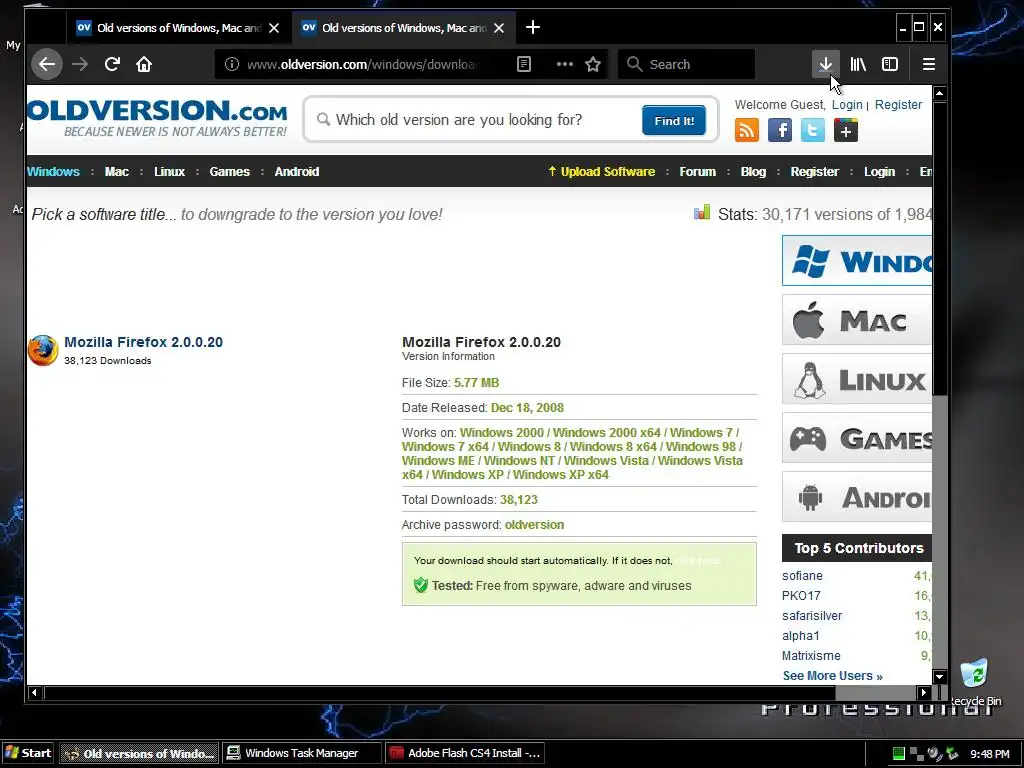Open the Recycle Bin desktop icon
1024x768 pixels.
tap(974, 682)
